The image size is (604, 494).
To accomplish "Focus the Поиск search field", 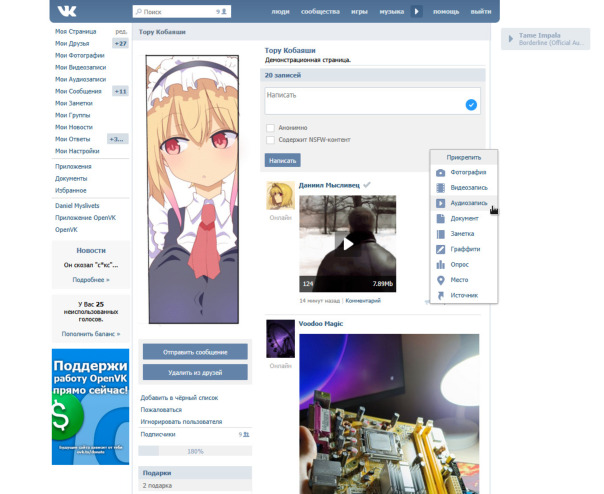I will point(182,12).
